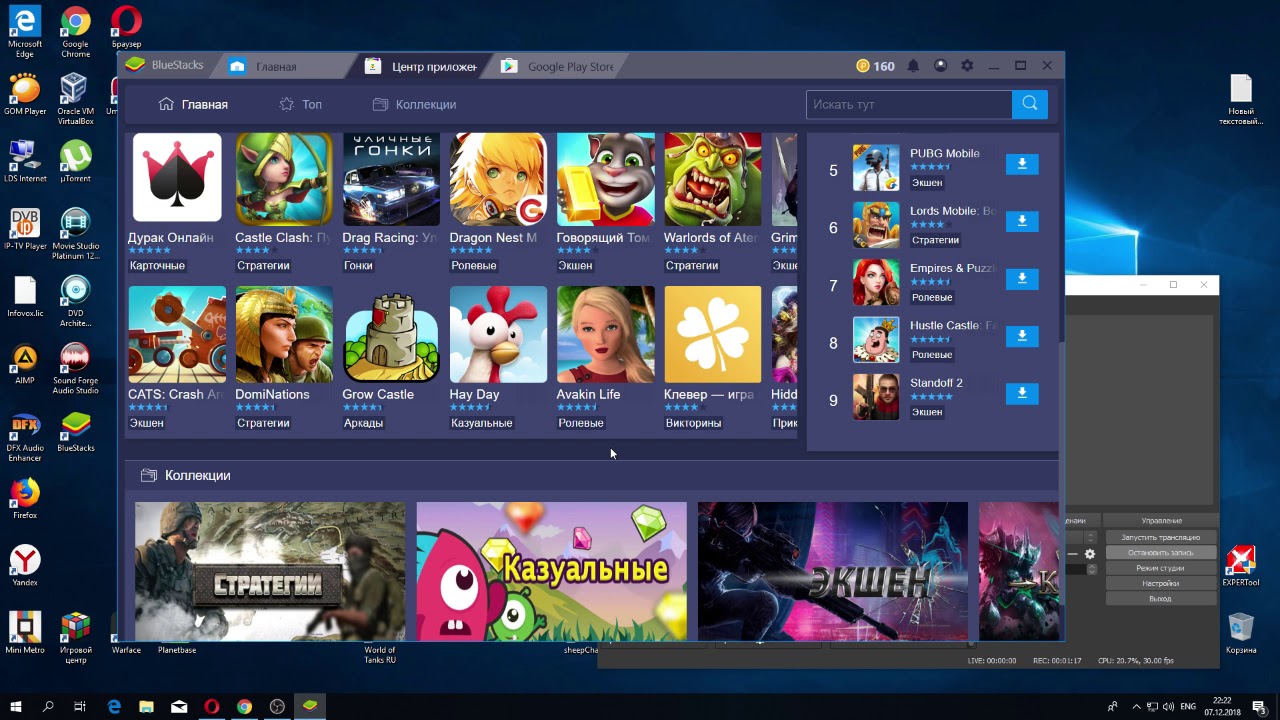Open the Новый текстовый document icon
Viewport: 1280px width, 720px height.
click(1241, 100)
